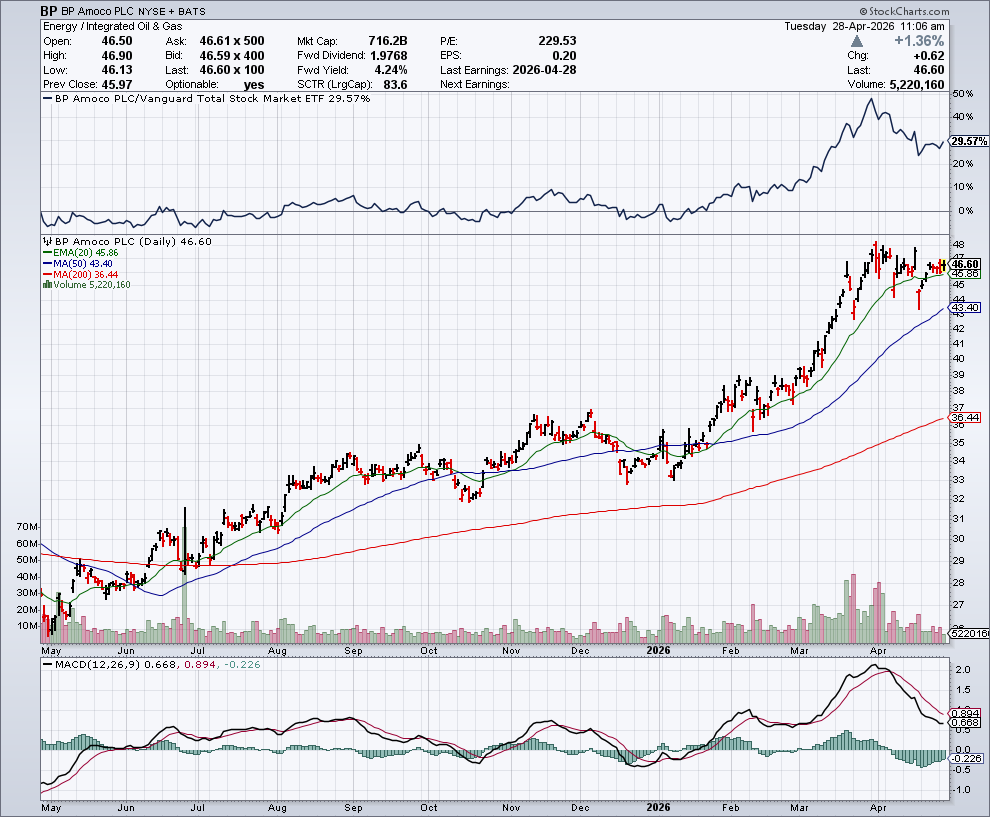Click the gray up-arrow change indicator
This screenshot has width=990, height=817.
(x=858, y=42)
